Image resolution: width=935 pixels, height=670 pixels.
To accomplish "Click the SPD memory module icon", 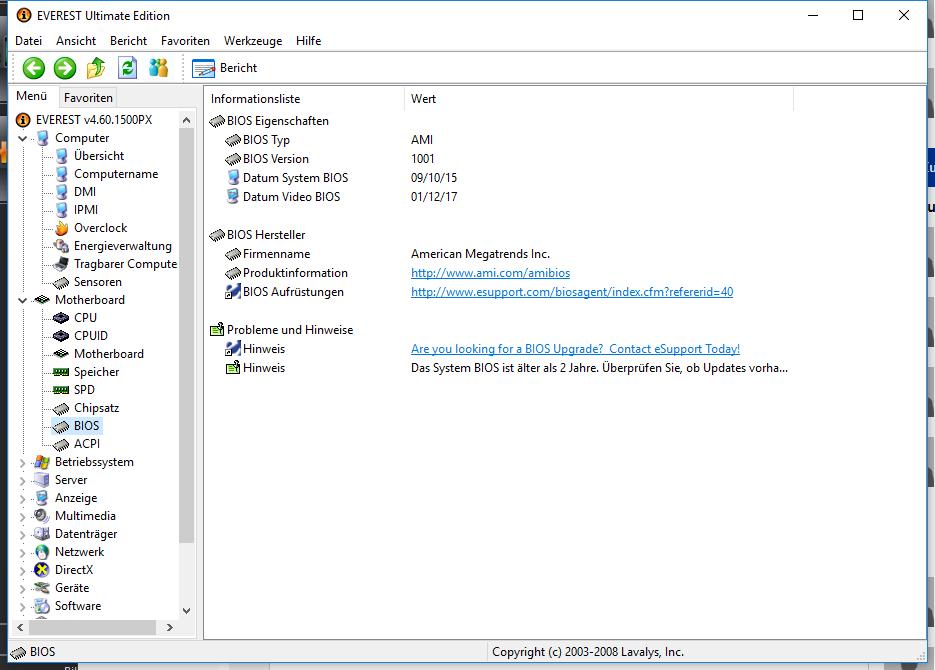I will click(x=61, y=390).
